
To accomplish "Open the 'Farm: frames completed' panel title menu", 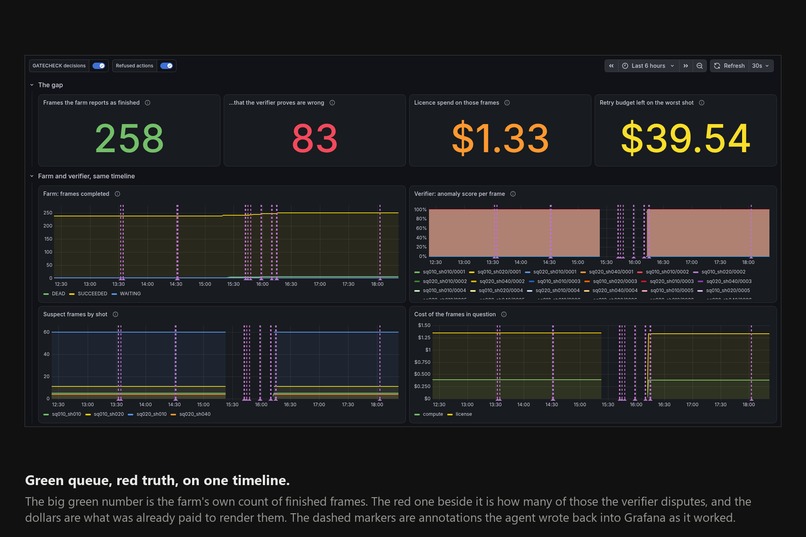I will tap(76, 194).
